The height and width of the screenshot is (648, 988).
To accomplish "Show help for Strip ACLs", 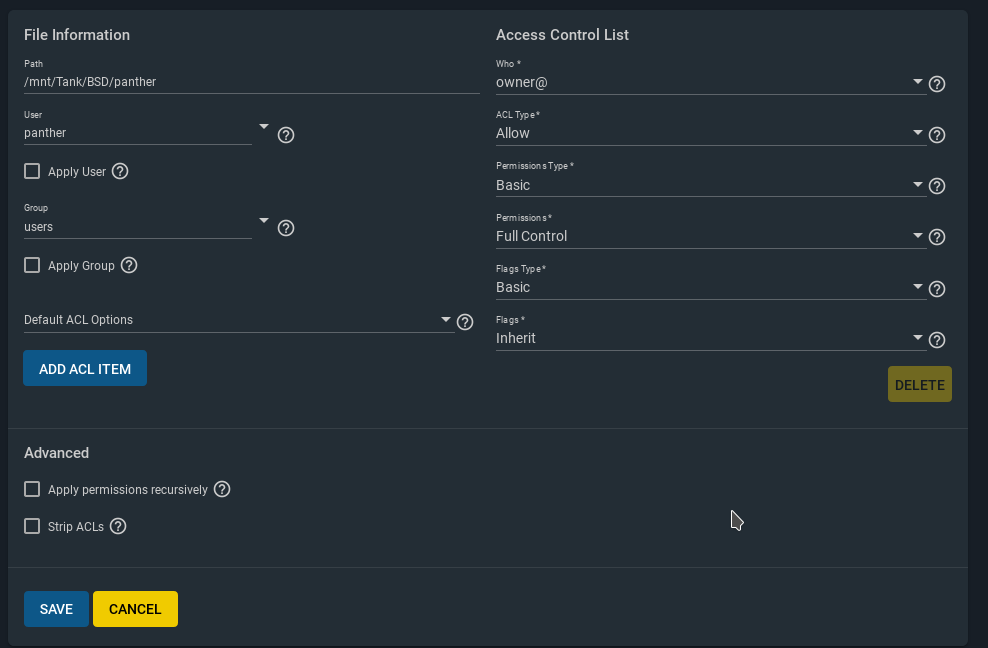I will click(x=118, y=526).
